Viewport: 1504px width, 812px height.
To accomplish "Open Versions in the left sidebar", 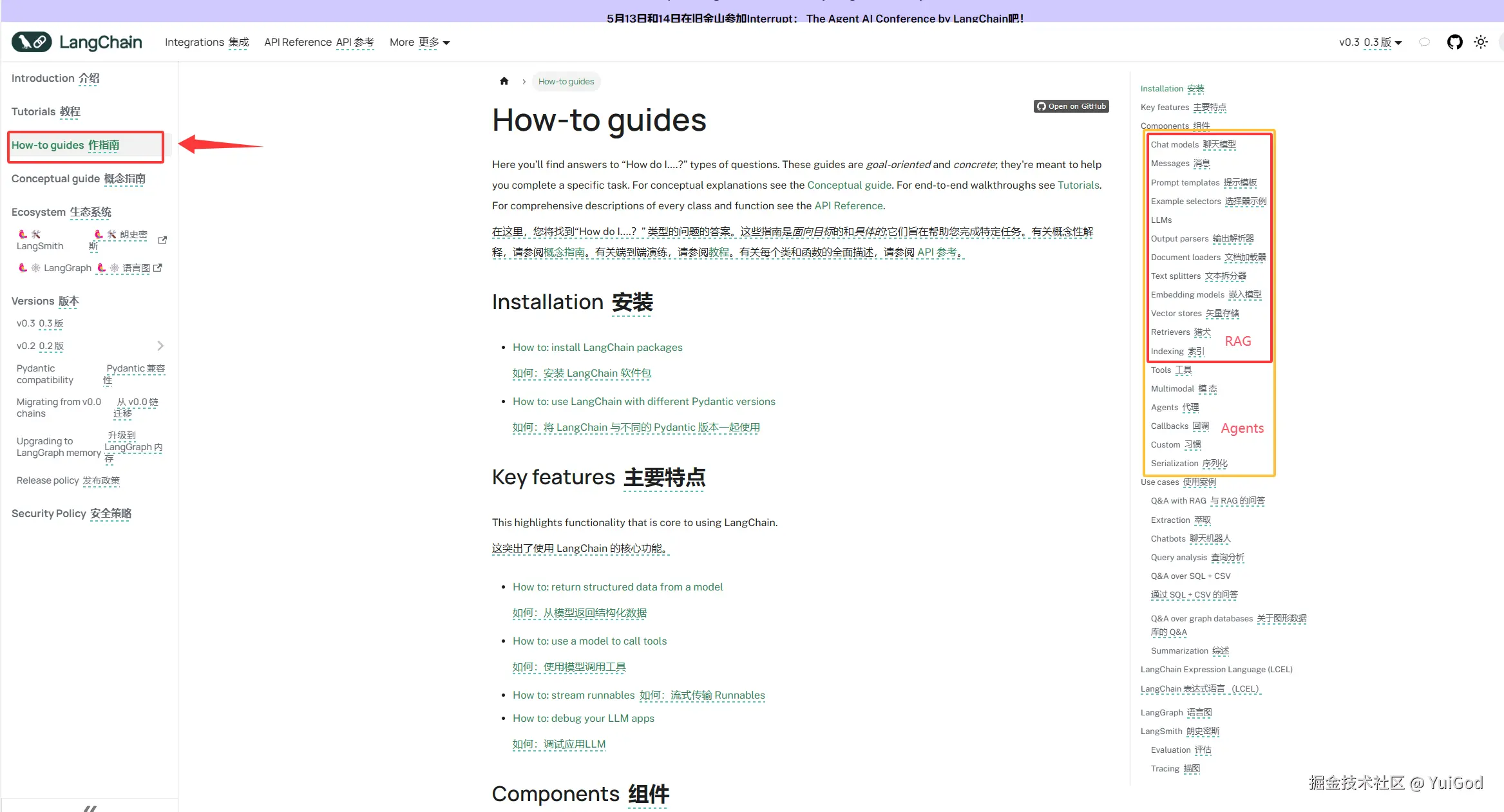I will (45, 301).
